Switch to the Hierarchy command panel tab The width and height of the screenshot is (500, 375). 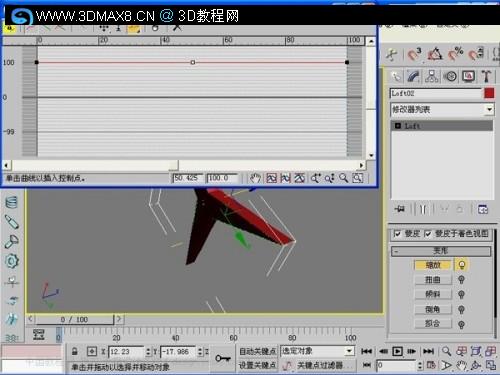[432, 76]
